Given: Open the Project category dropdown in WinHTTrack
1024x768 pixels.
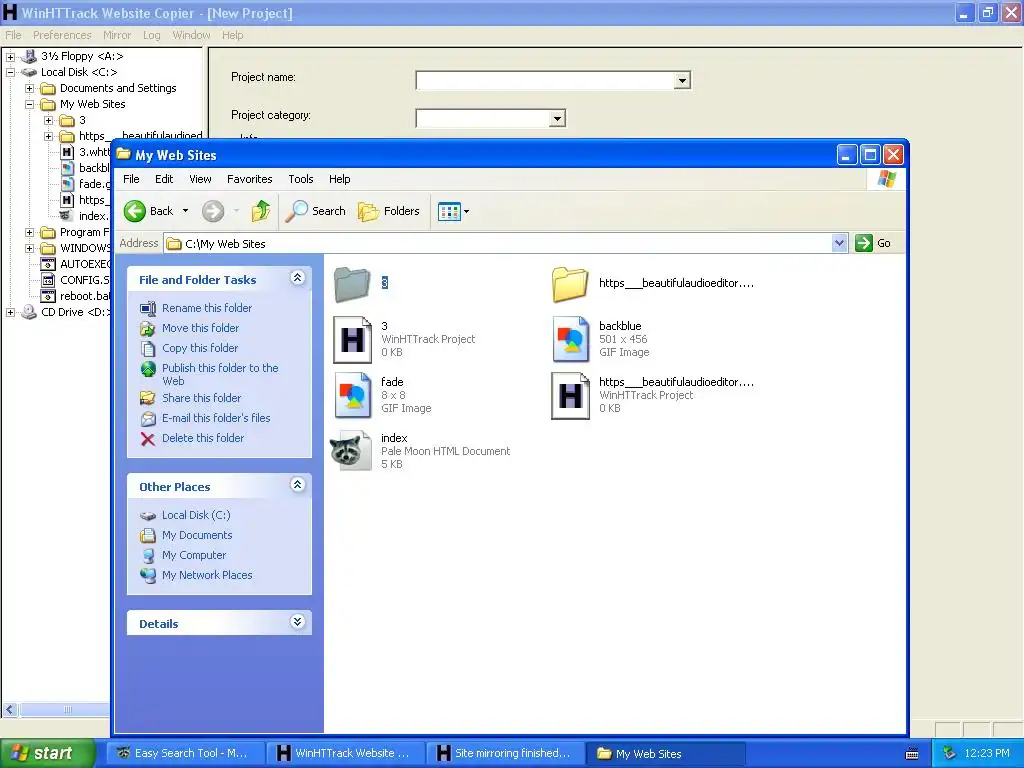Looking at the screenshot, I should click(556, 118).
